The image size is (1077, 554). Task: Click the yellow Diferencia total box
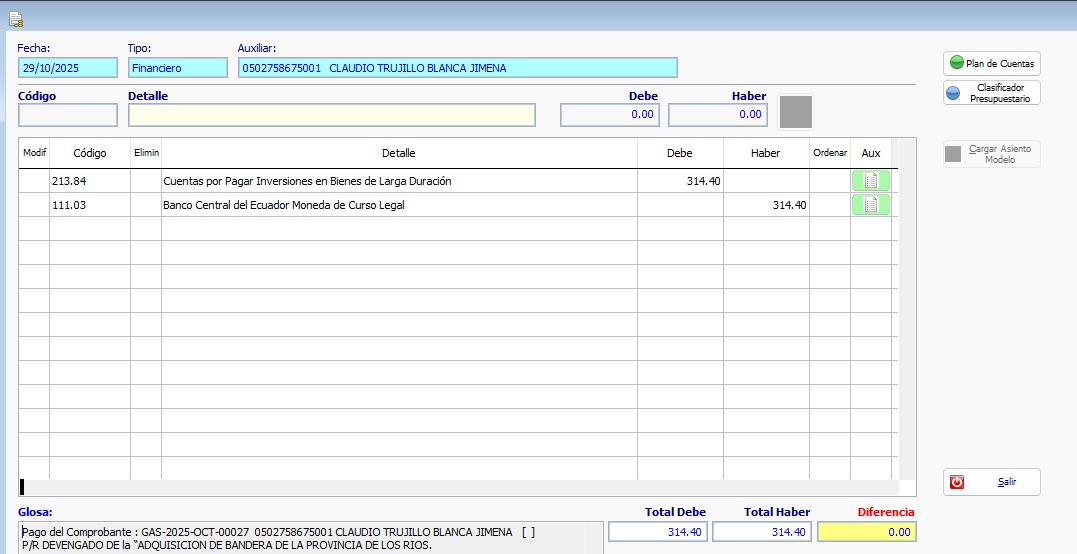(866, 531)
